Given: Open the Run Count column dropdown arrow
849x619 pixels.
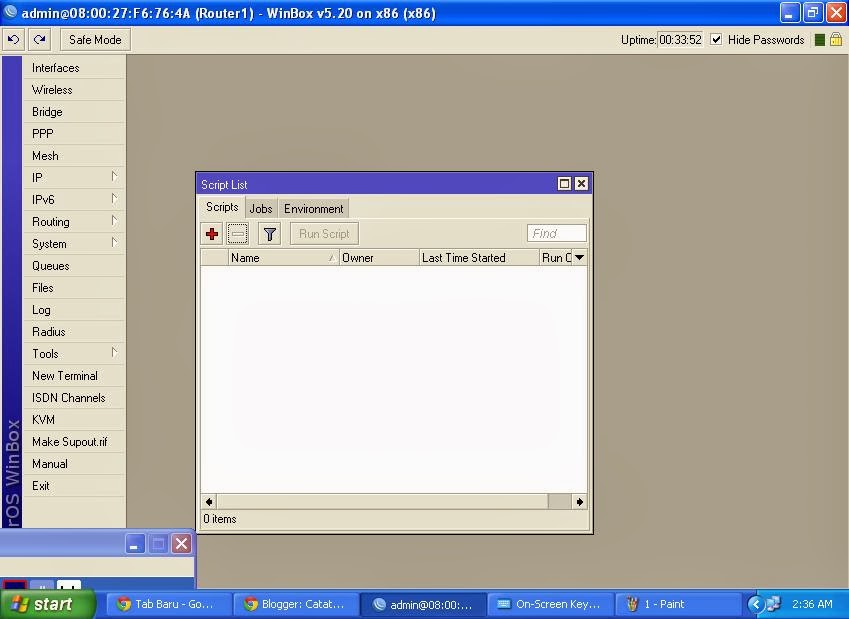Looking at the screenshot, I should [578, 257].
